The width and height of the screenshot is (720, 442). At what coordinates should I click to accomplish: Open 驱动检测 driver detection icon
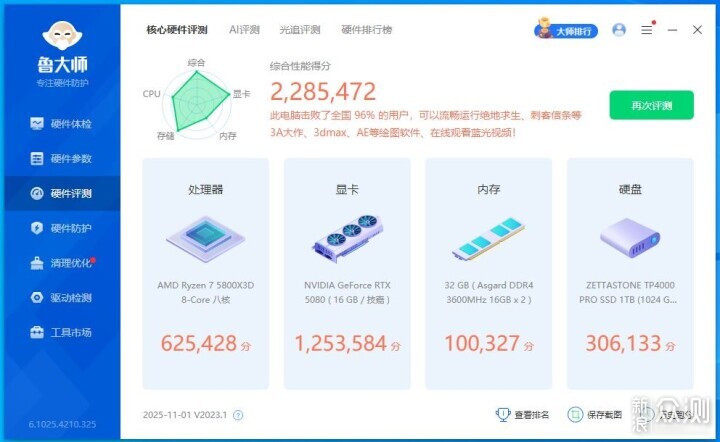[x=37, y=297]
